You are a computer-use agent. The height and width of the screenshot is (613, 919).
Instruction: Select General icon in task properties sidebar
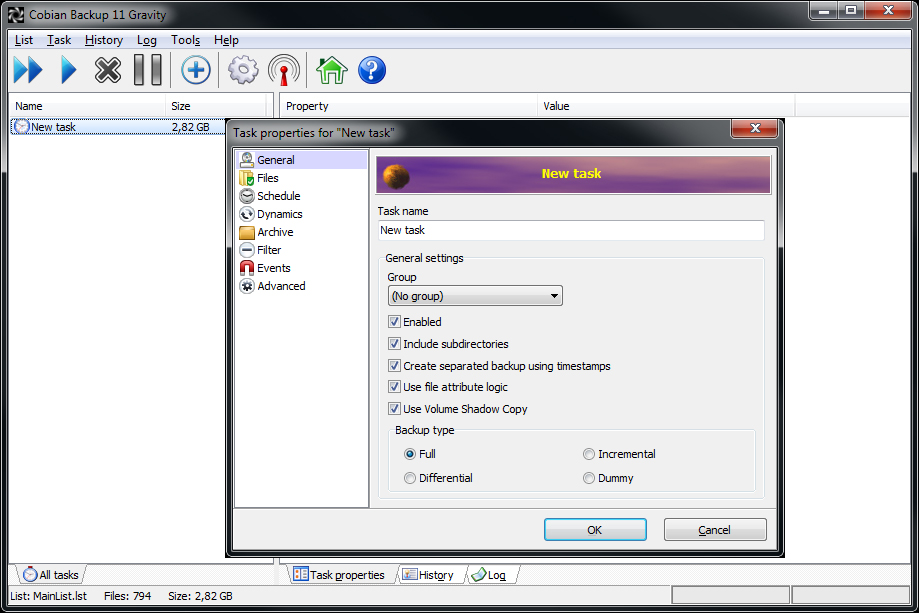tap(247, 159)
